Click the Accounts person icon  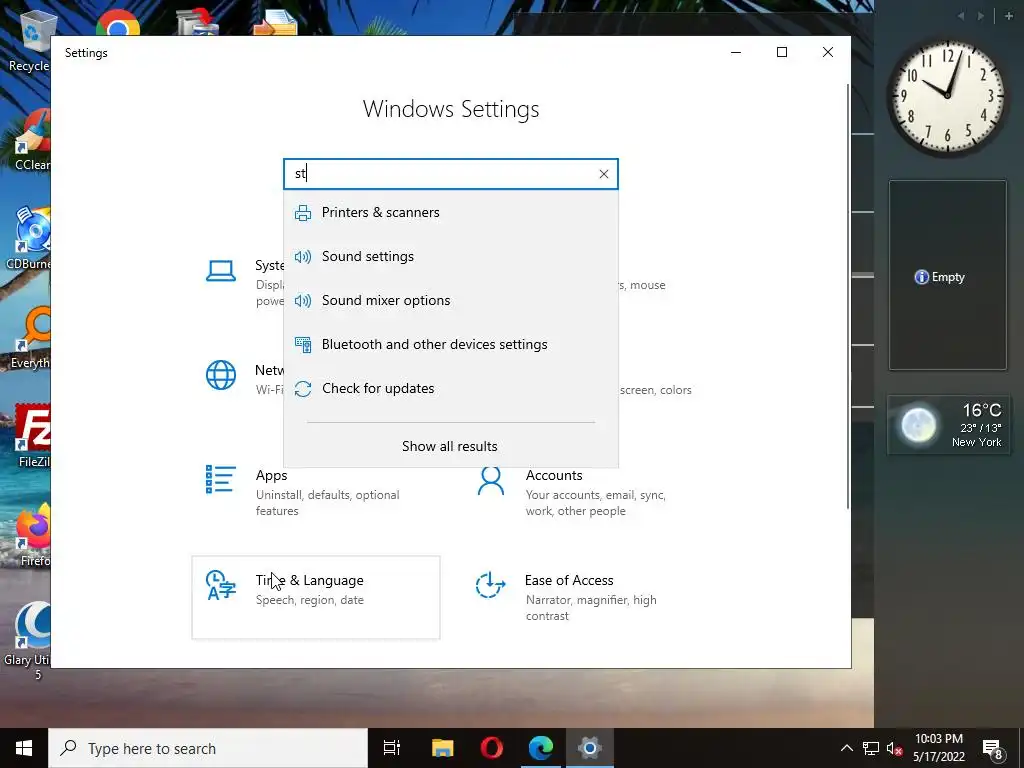click(490, 481)
